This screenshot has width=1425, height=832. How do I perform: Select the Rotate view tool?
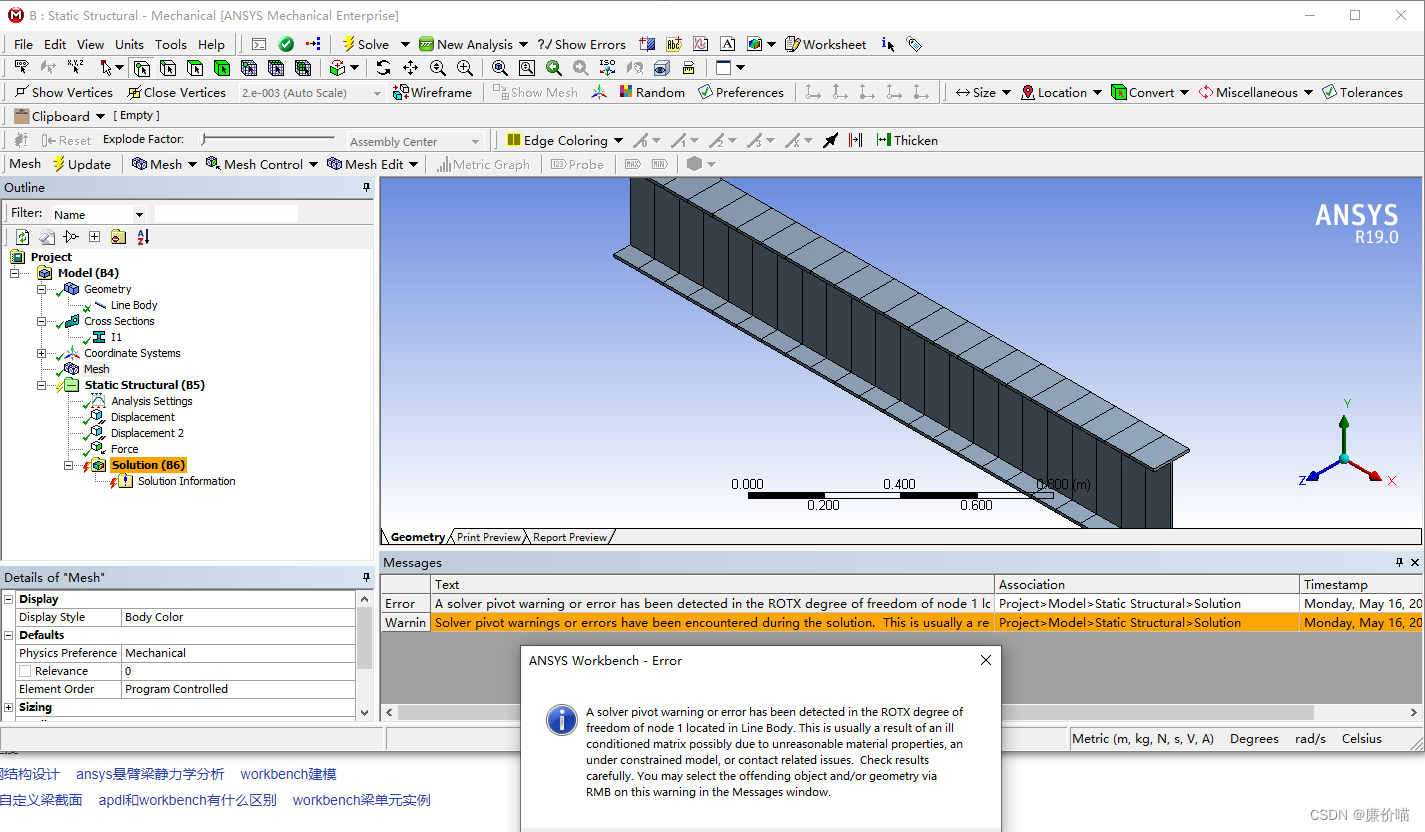tap(384, 68)
